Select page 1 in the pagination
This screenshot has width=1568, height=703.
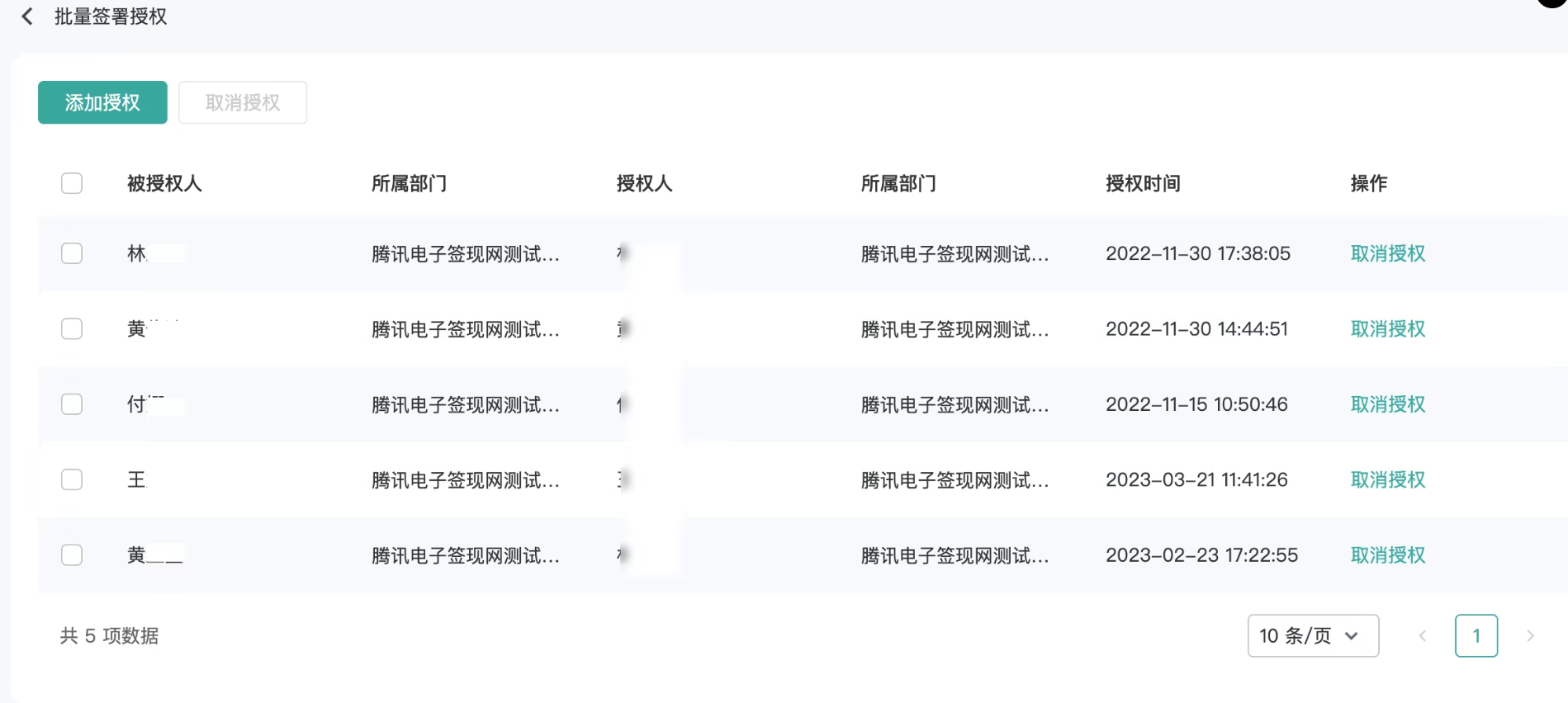click(x=1476, y=635)
